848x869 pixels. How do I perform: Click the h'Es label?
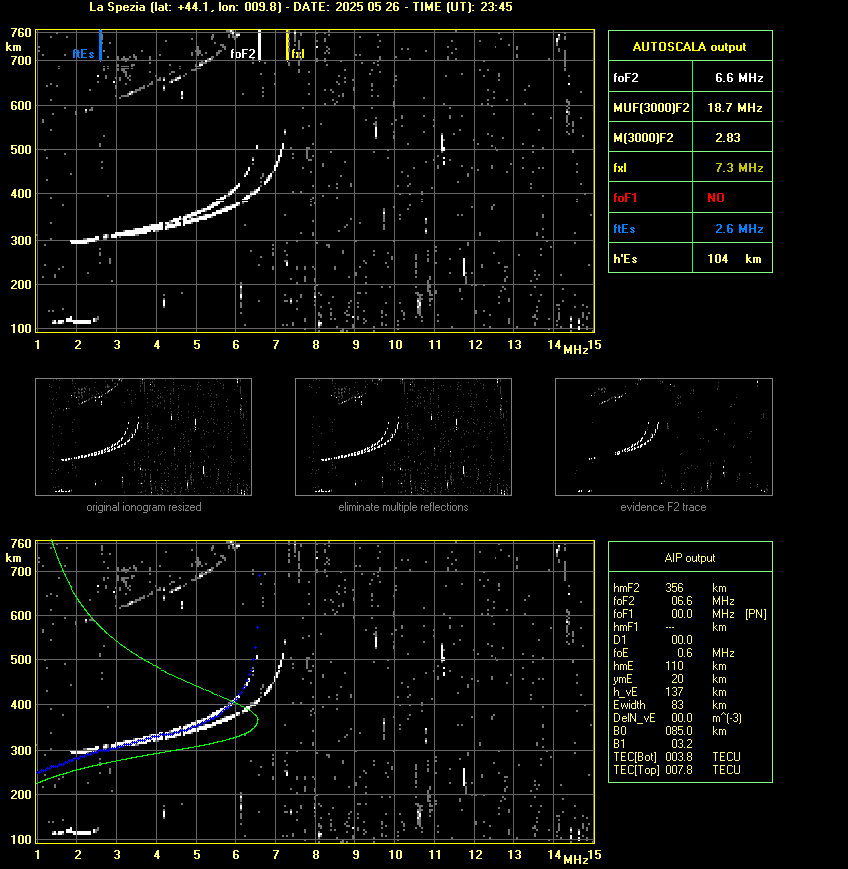pos(625,258)
